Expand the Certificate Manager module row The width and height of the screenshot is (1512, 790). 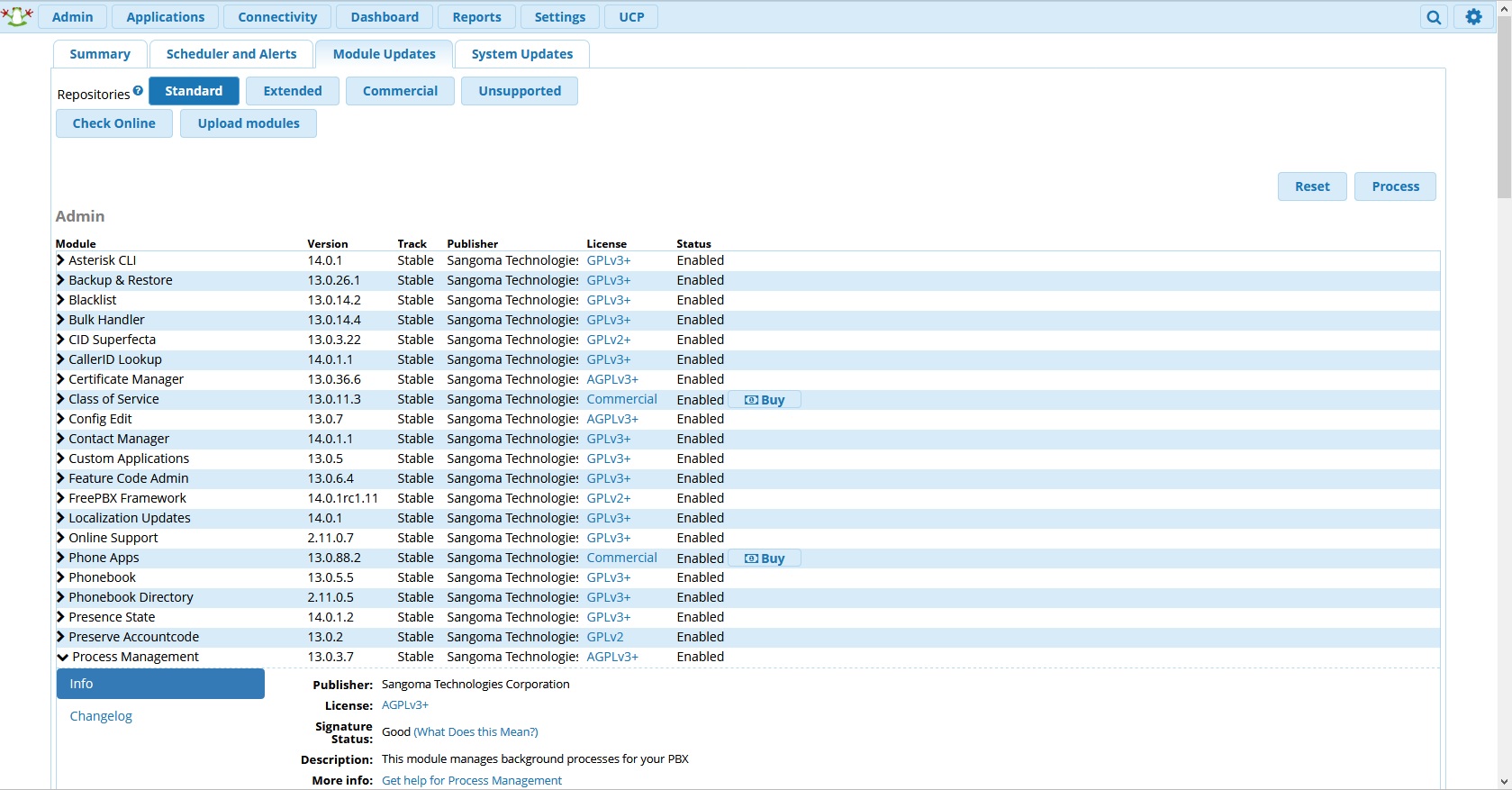coord(61,379)
